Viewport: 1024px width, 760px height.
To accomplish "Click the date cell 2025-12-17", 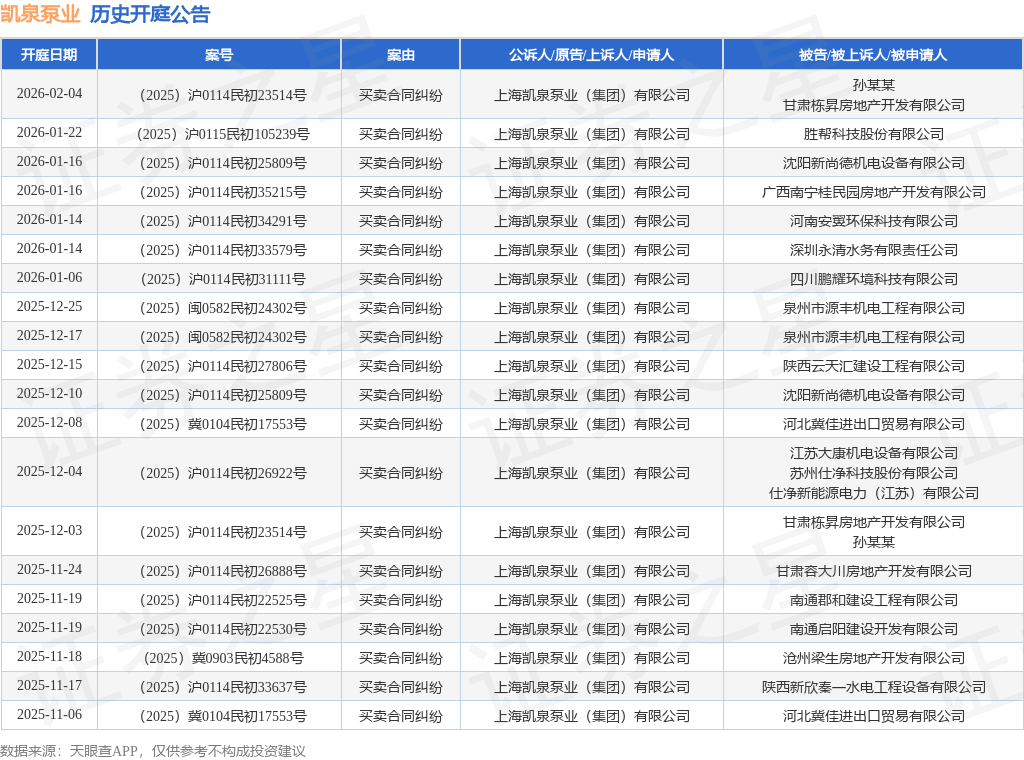I will 50,336.
